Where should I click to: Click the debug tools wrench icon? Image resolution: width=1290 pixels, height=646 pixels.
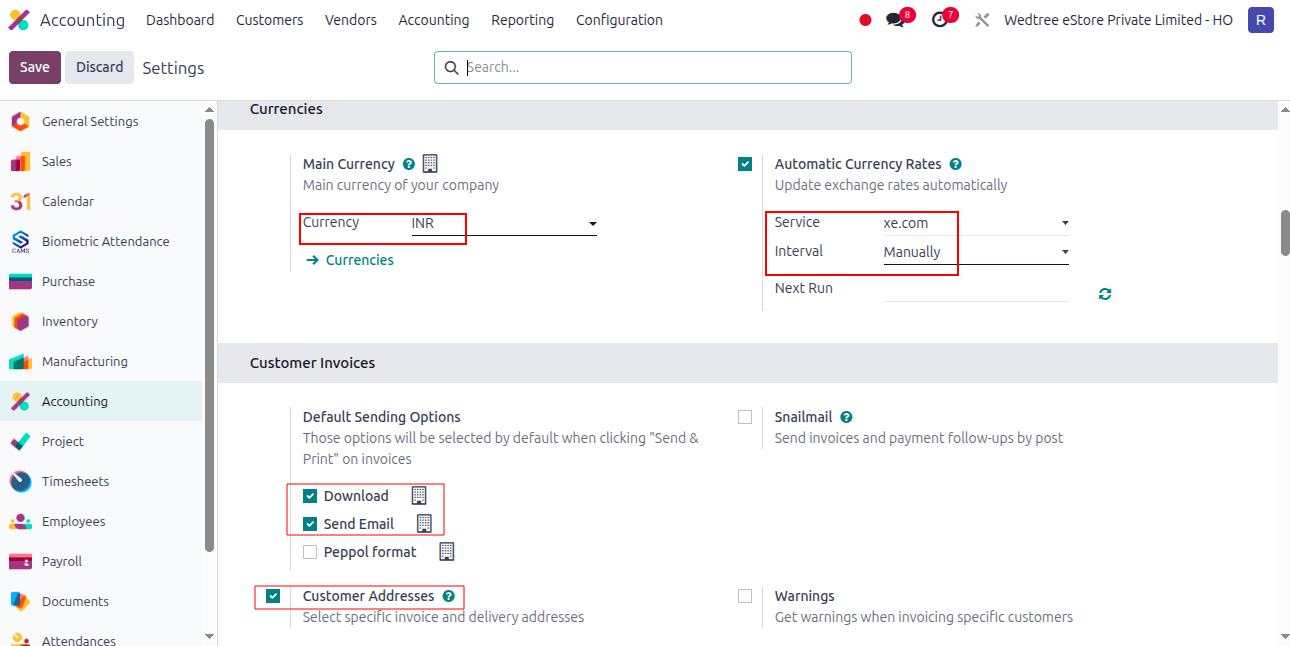(982, 20)
